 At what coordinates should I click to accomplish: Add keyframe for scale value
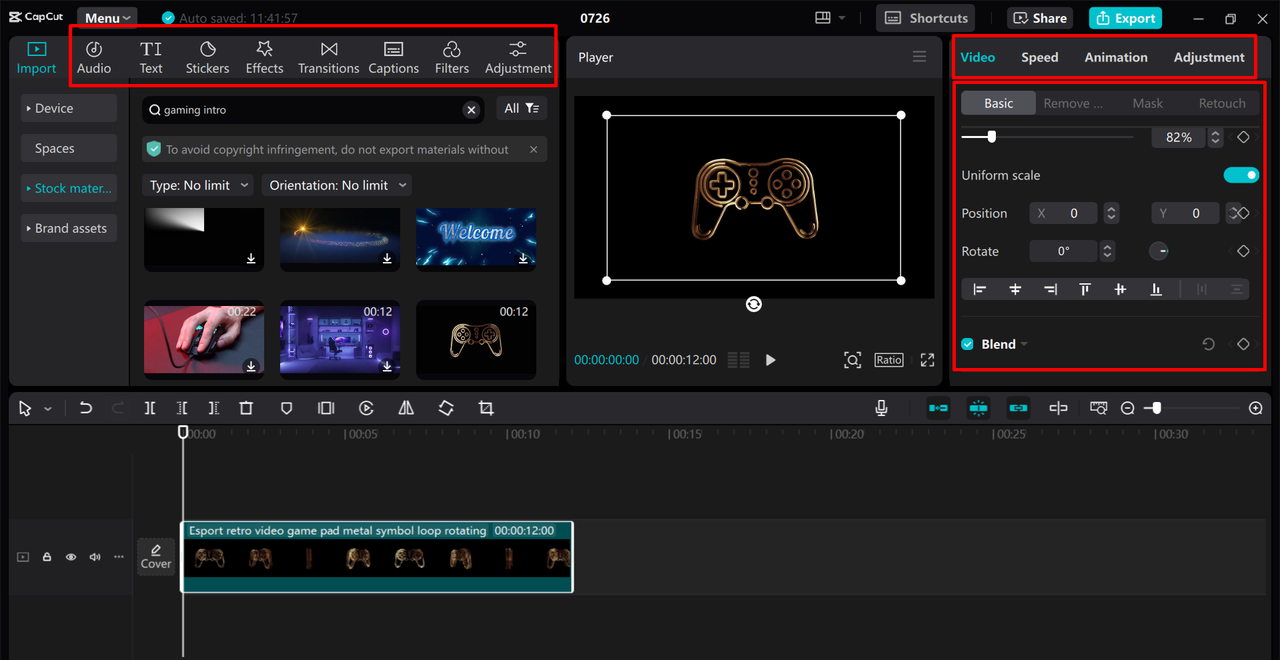pyautogui.click(x=1243, y=137)
